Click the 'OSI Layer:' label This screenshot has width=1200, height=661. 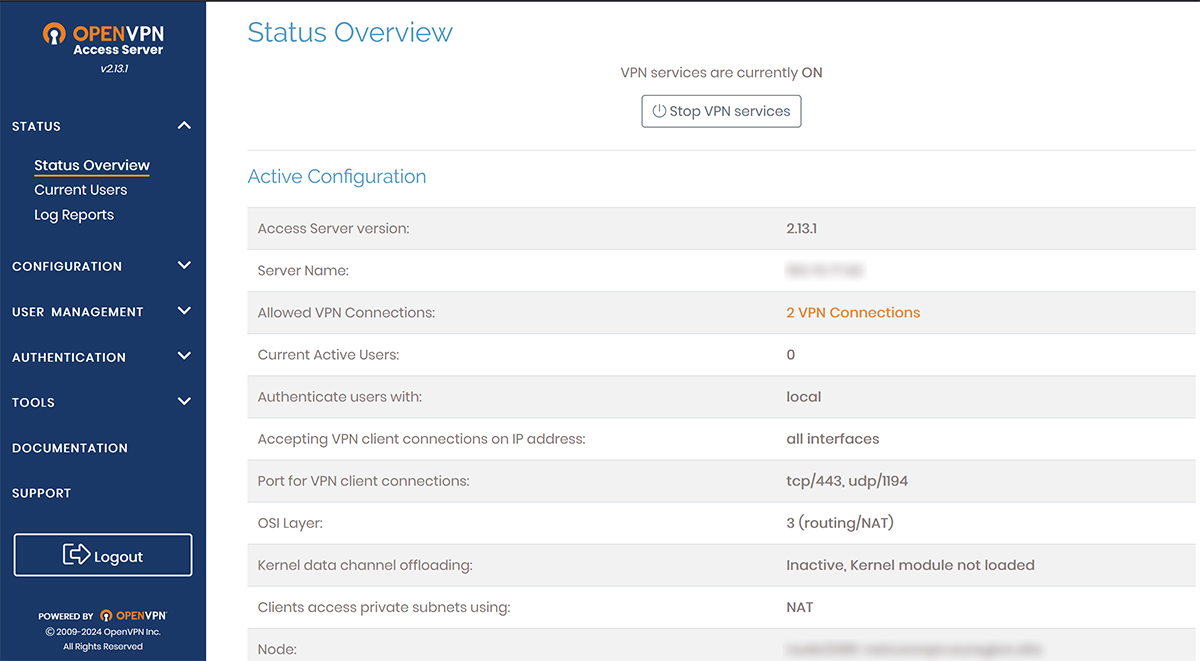(291, 523)
